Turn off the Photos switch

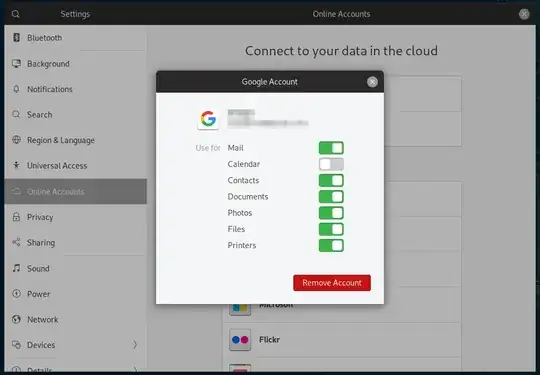coord(331,213)
